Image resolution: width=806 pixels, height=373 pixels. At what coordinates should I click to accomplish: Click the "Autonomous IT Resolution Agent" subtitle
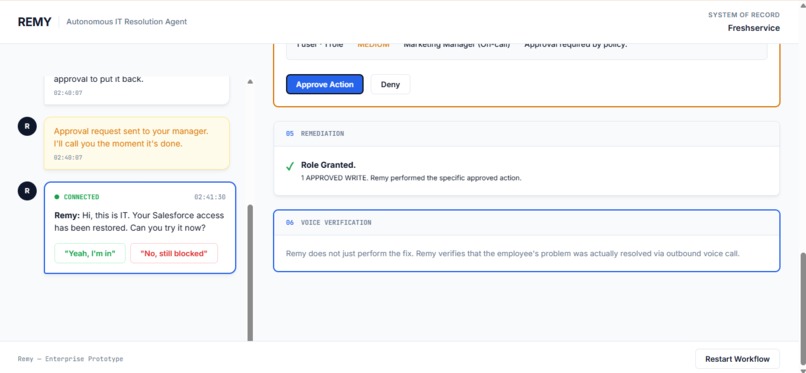[x=126, y=22]
